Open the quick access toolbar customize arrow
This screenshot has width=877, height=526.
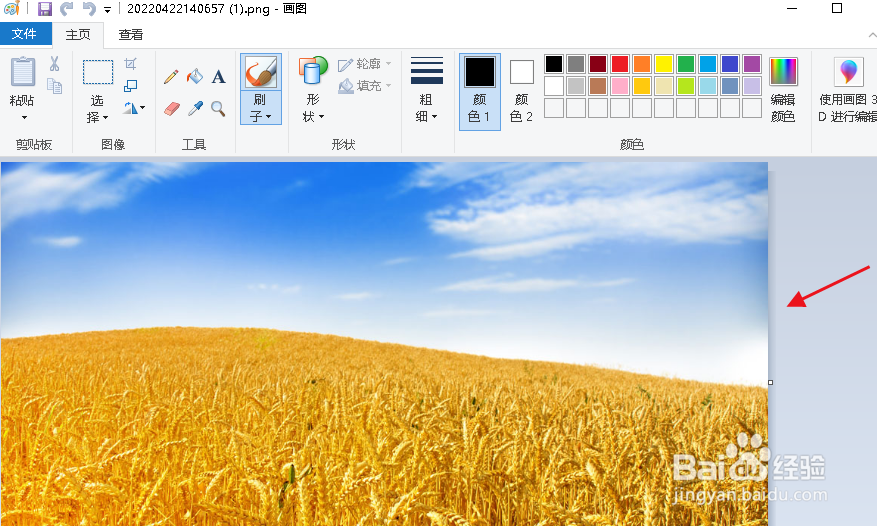coord(107,10)
